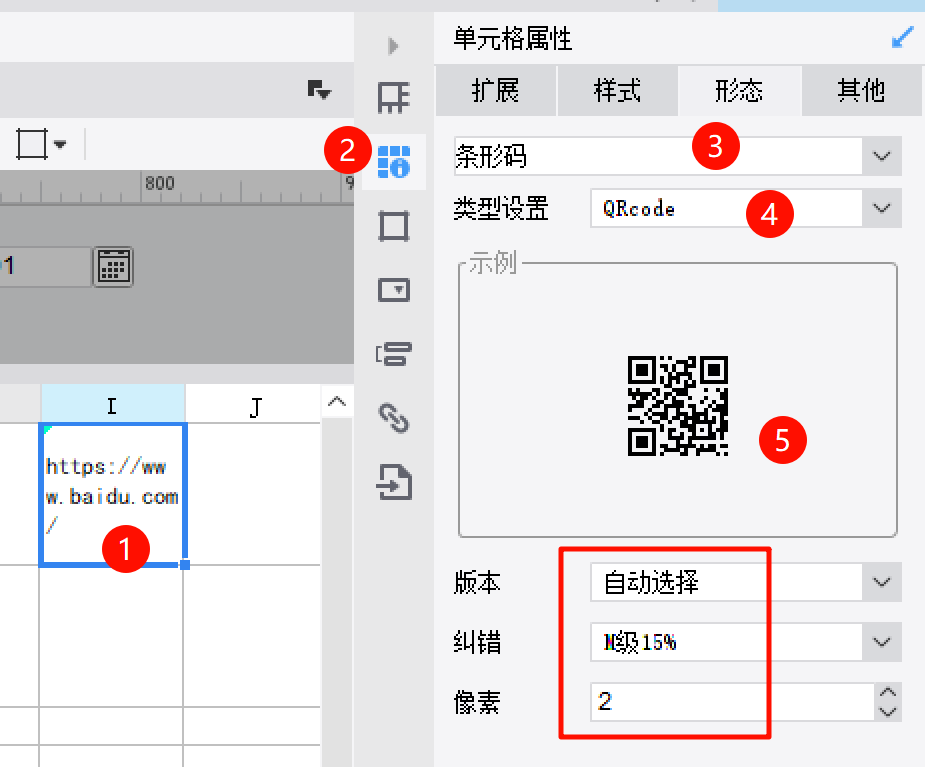Open the widget settings sidebar icon

(393, 290)
